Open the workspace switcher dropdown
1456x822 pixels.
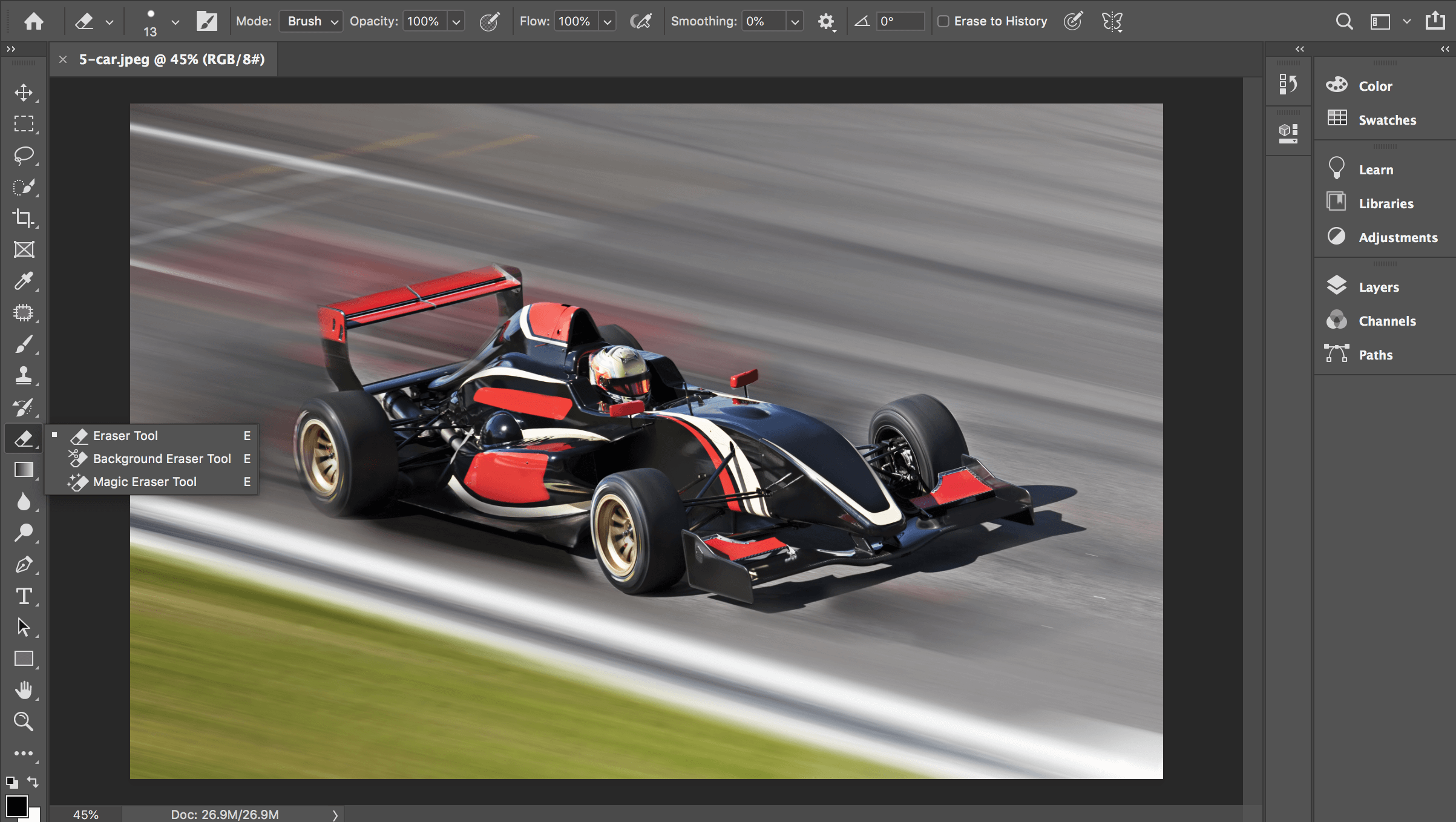1406,21
